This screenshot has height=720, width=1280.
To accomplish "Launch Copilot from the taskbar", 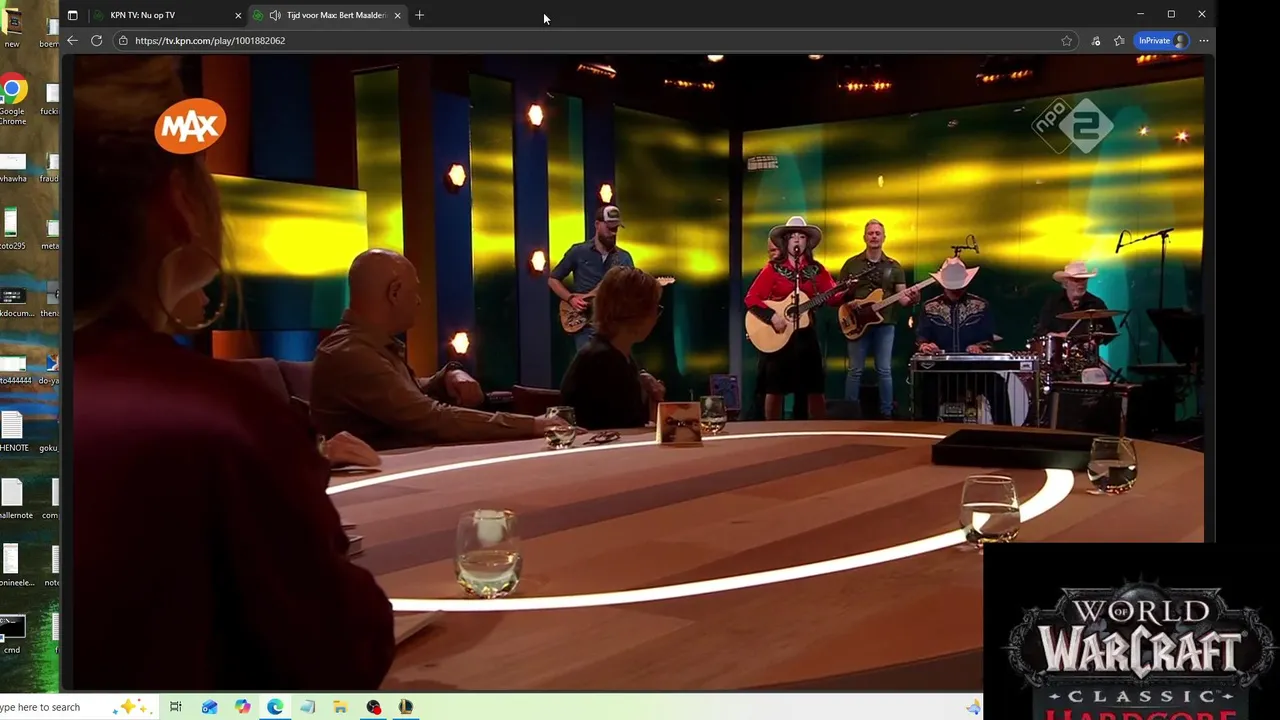I will tap(242, 707).
